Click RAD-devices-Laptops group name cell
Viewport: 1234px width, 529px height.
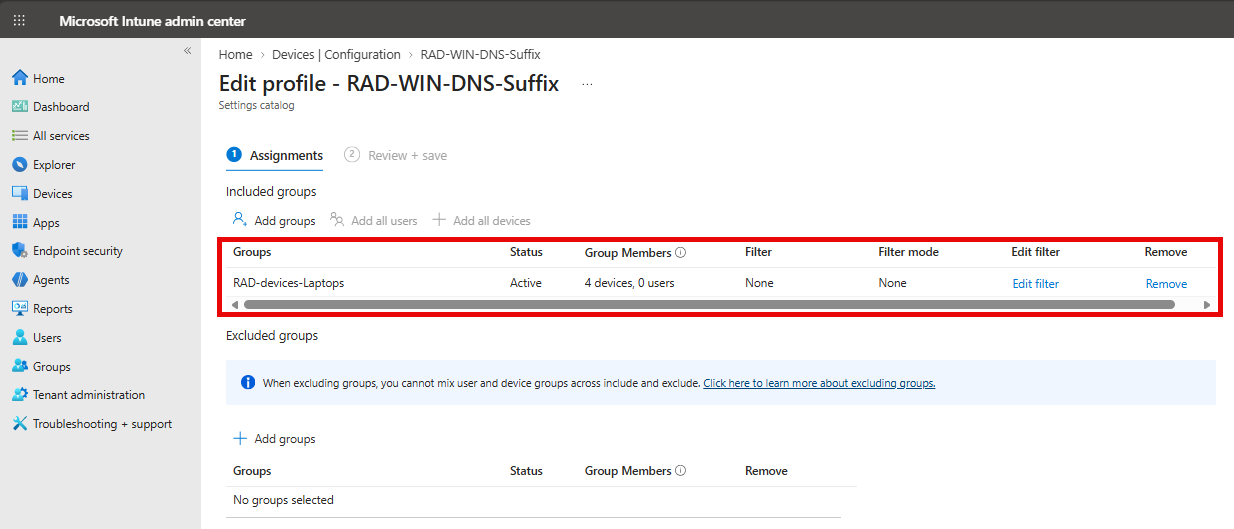point(289,283)
